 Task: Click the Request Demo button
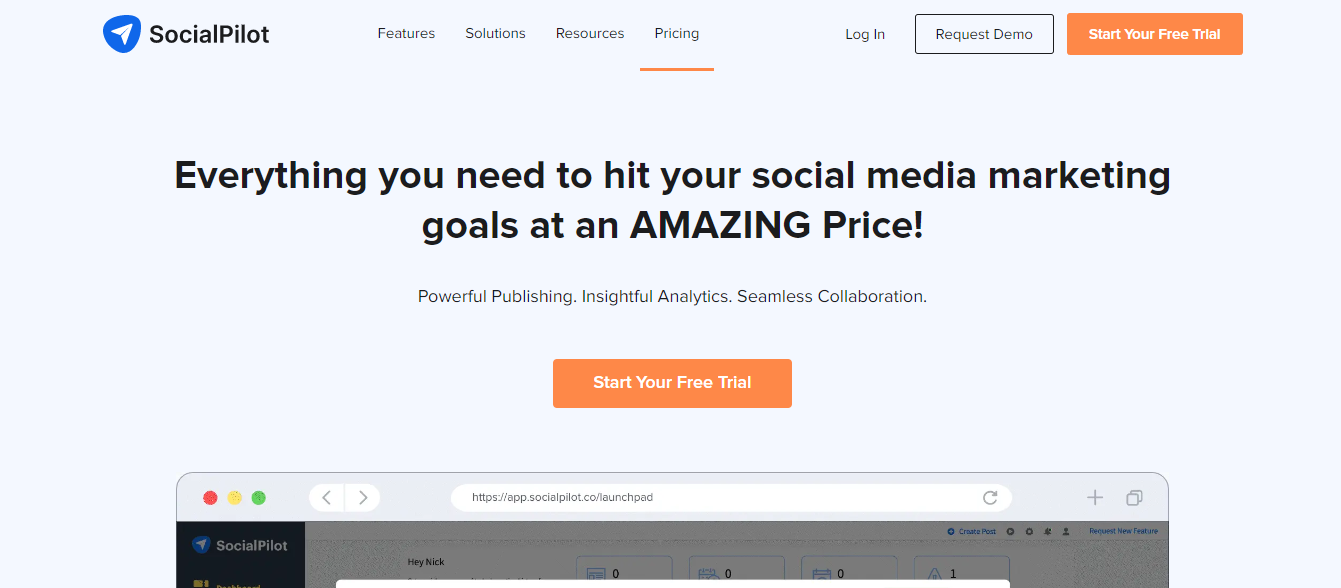(983, 33)
